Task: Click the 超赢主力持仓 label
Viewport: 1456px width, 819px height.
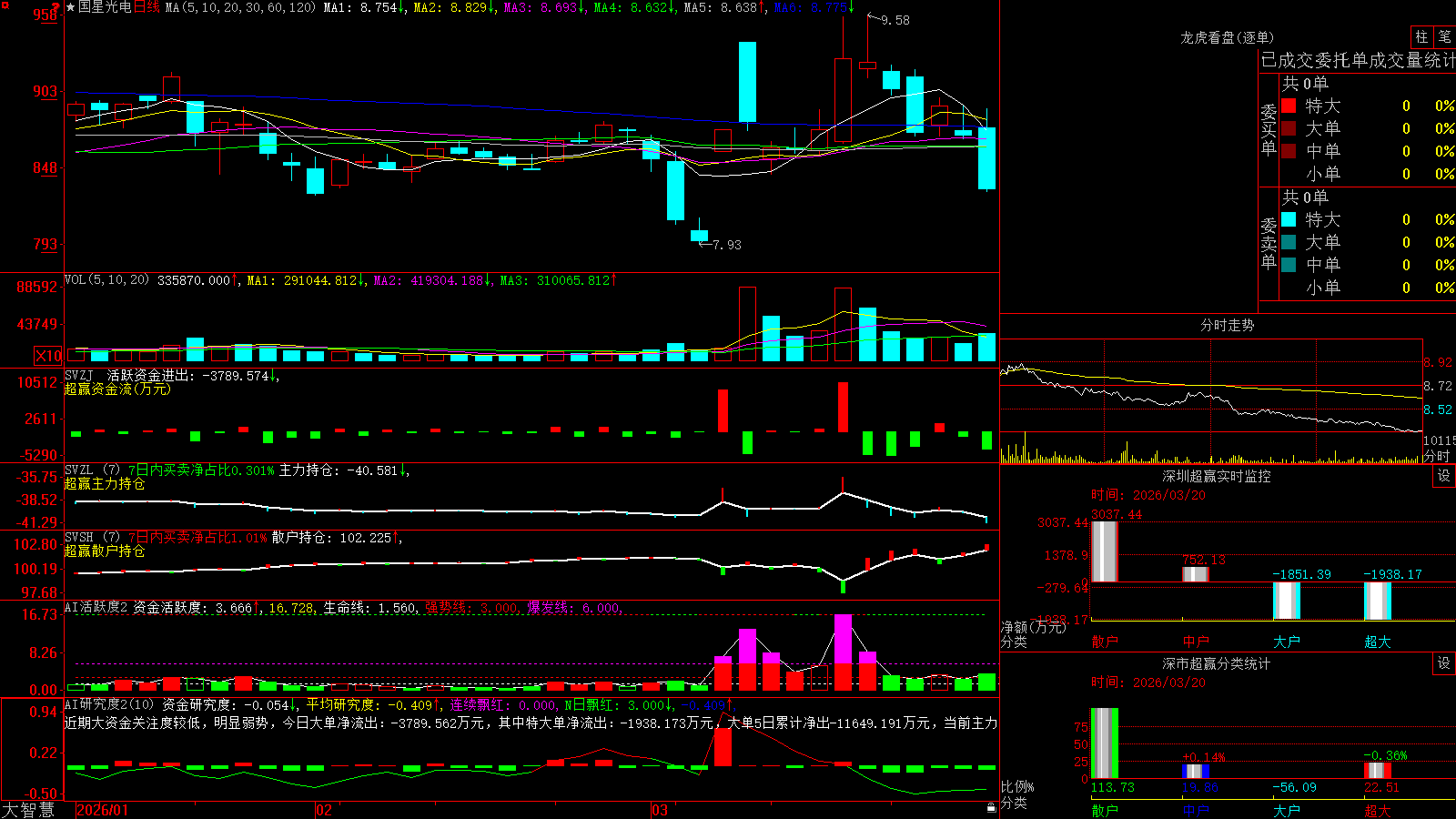Action: tap(105, 483)
